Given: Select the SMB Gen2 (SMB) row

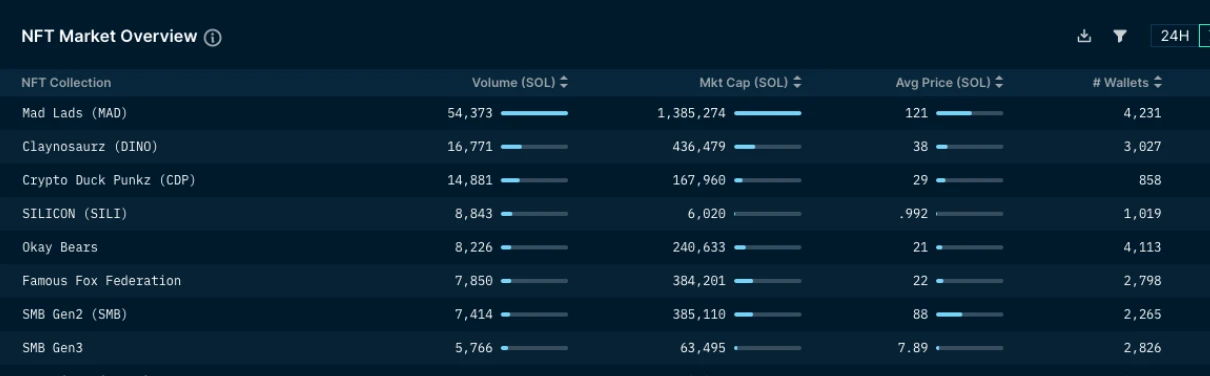Looking at the screenshot, I should point(605,314).
